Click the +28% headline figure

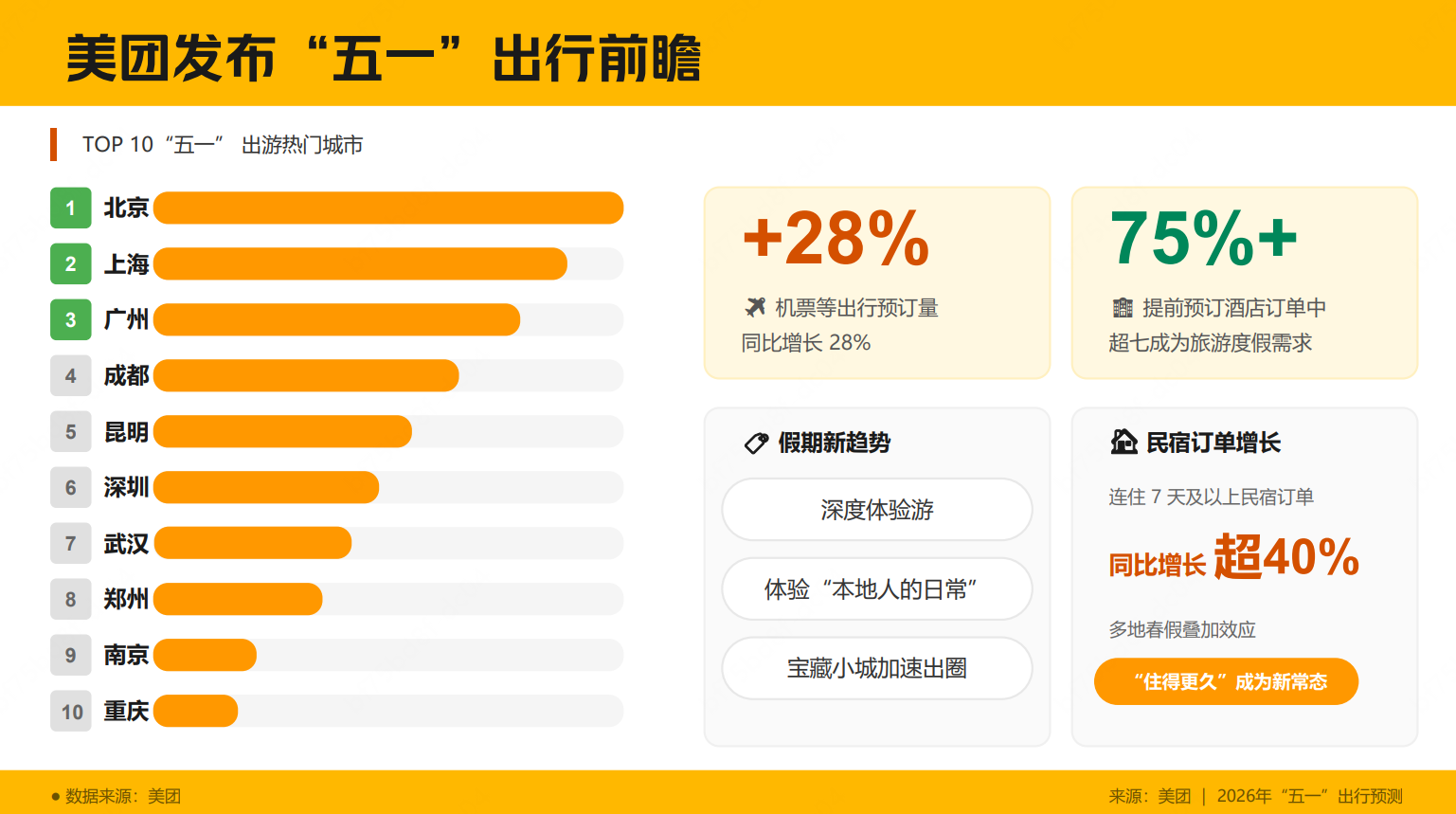pyautogui.click(x=836, y=238)
